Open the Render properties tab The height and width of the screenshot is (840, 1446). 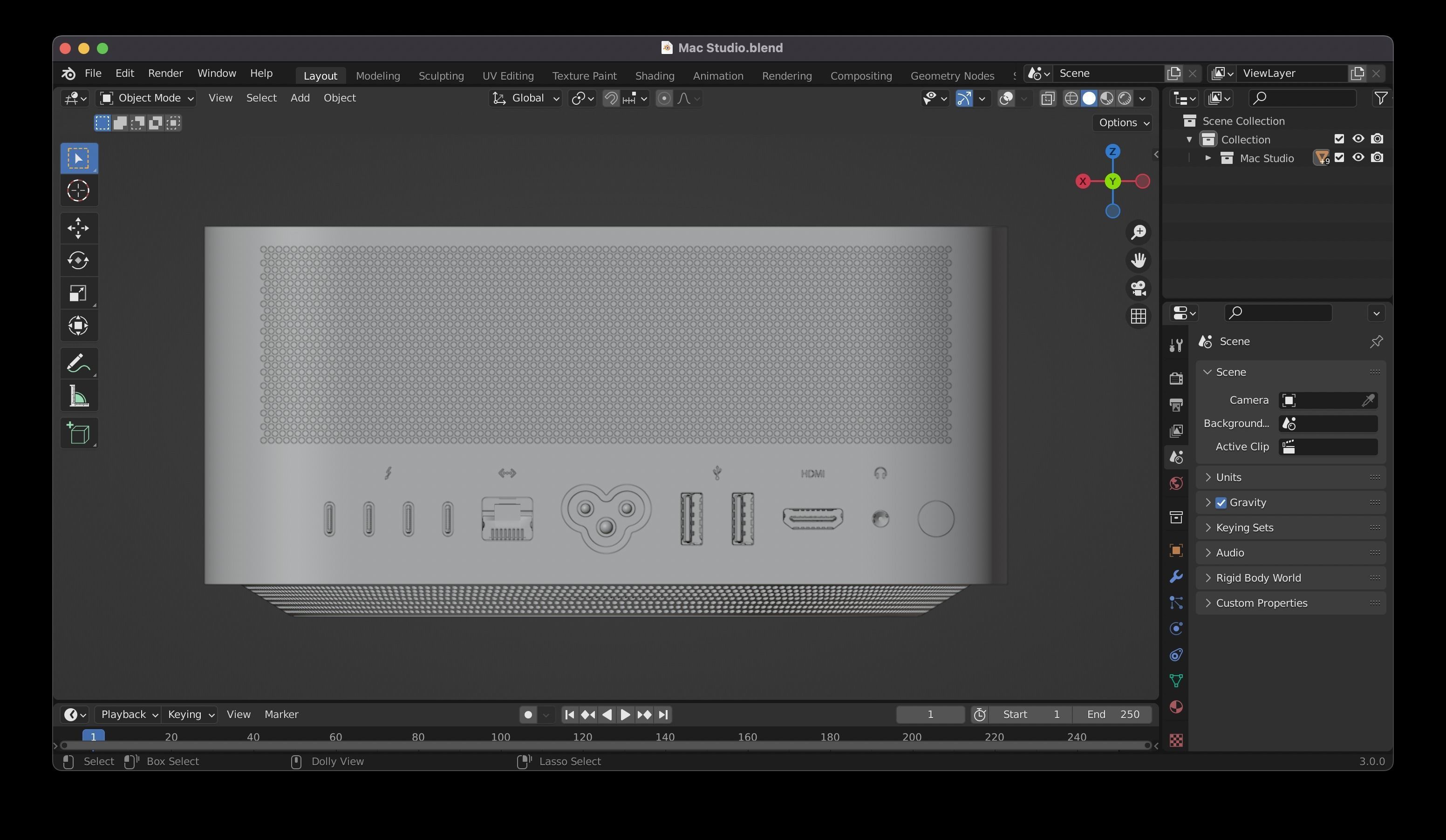point(1176,379)
